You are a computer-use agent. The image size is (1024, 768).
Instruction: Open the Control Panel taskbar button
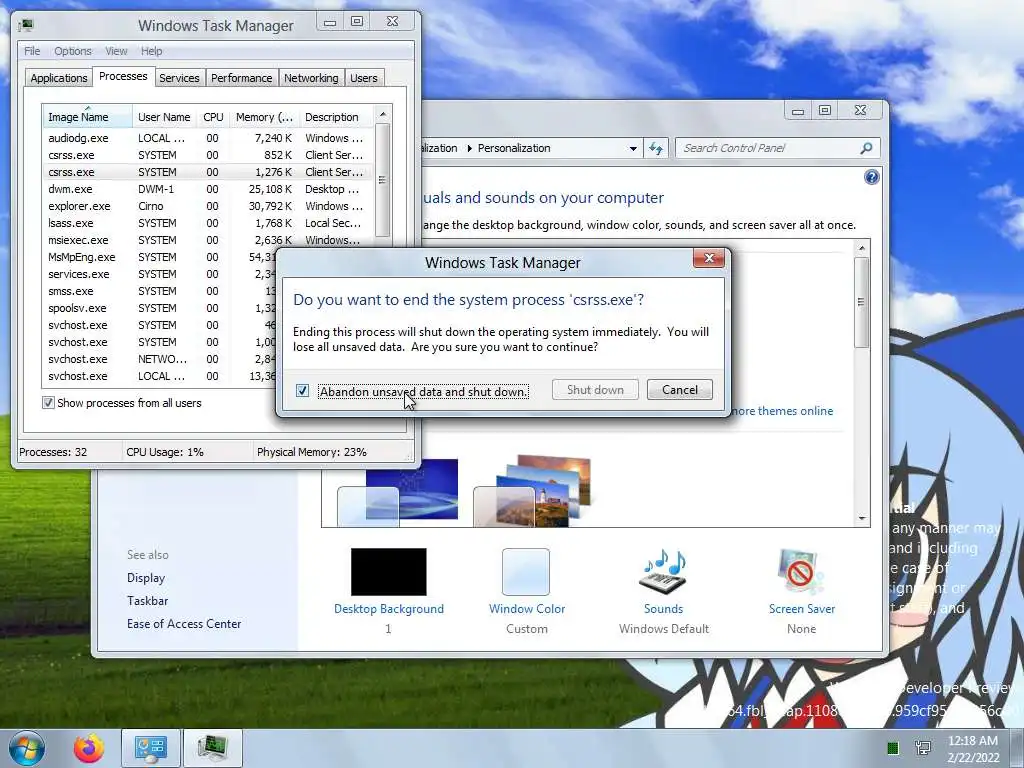[151, 748]
